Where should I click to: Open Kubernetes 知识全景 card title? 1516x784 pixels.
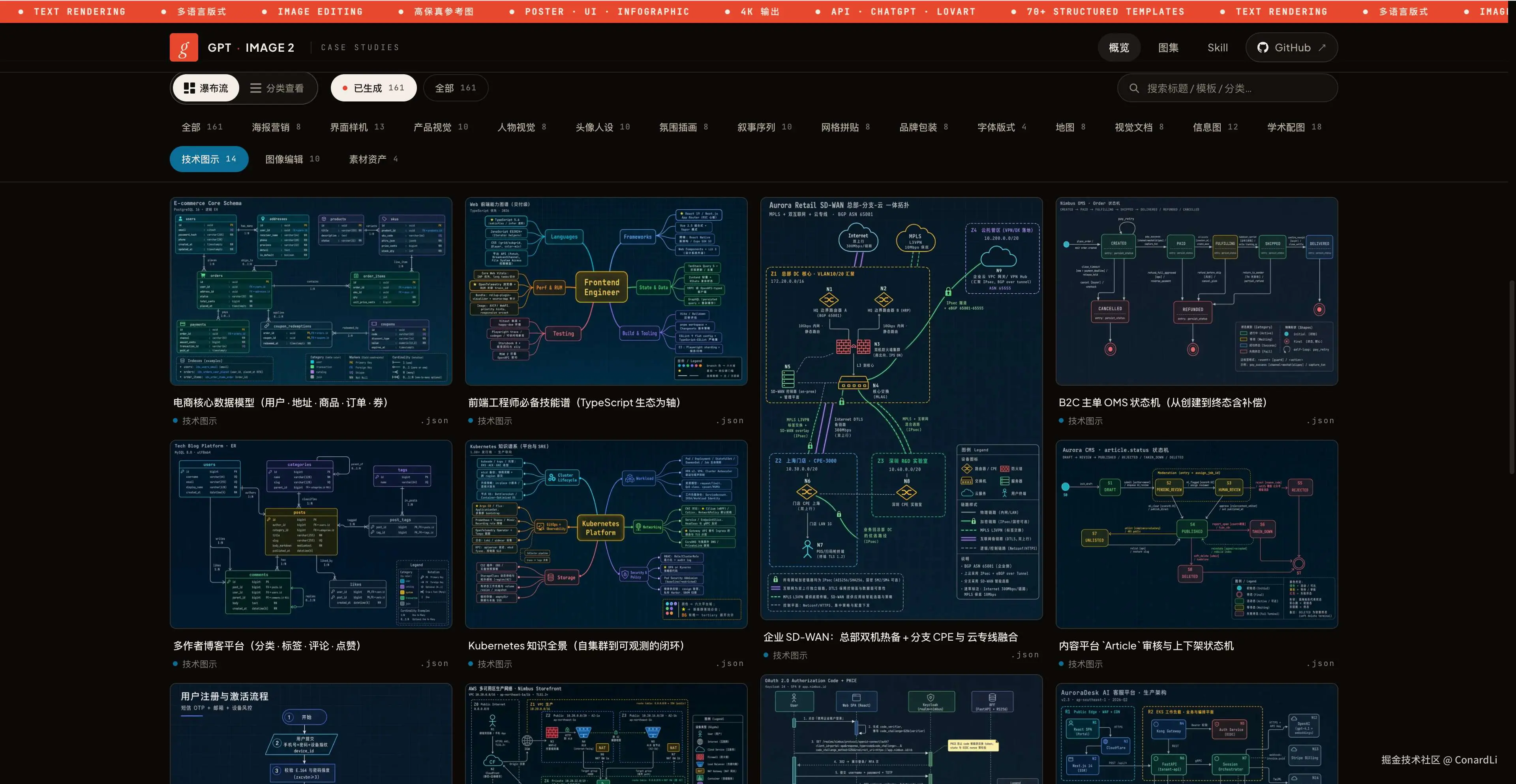click(x=576, y=646)
